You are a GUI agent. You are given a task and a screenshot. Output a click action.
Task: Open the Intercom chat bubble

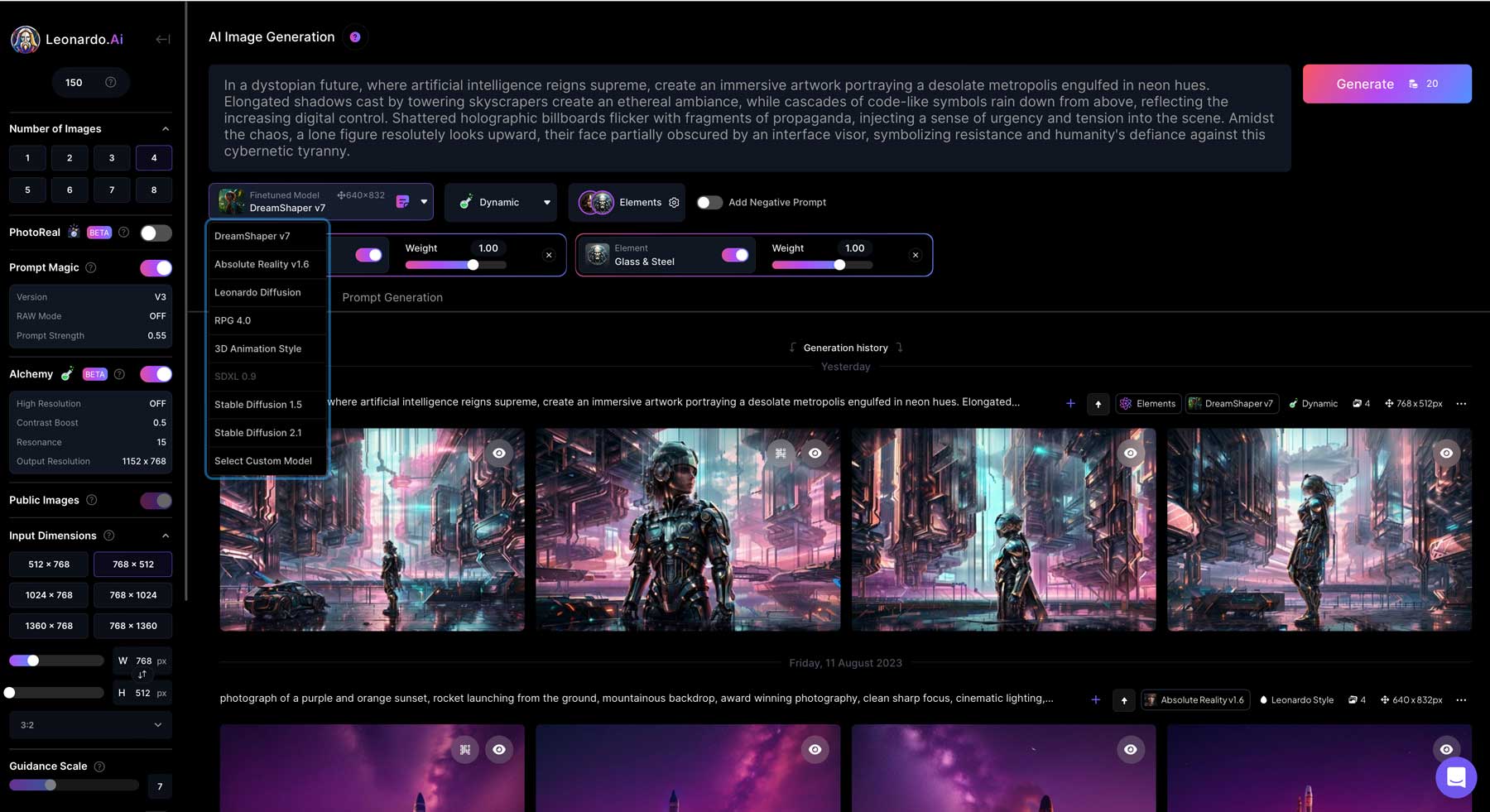pos(1455,777)
